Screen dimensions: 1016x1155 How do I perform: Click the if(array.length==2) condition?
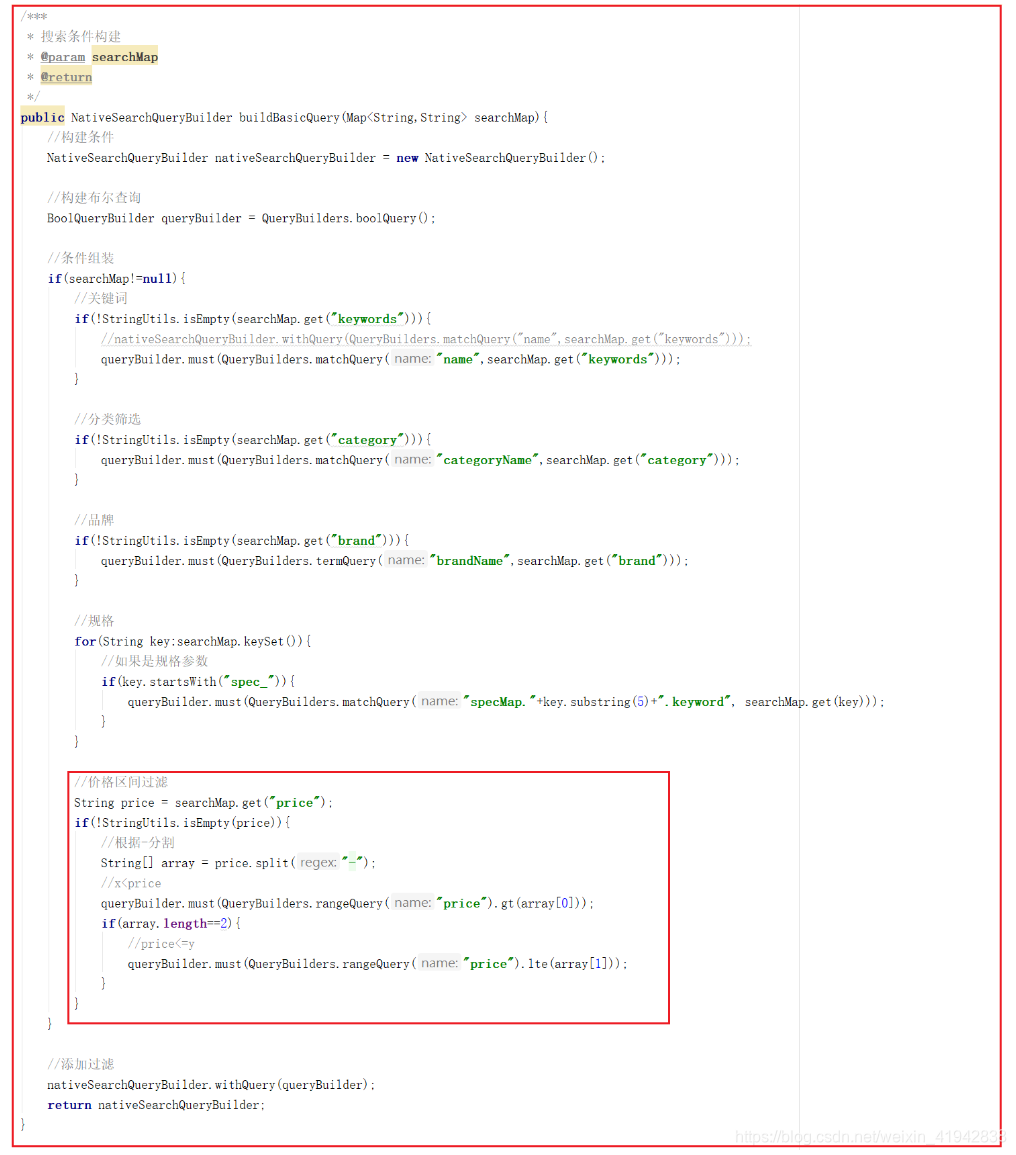pyautogui.click(x=171, y=923)
